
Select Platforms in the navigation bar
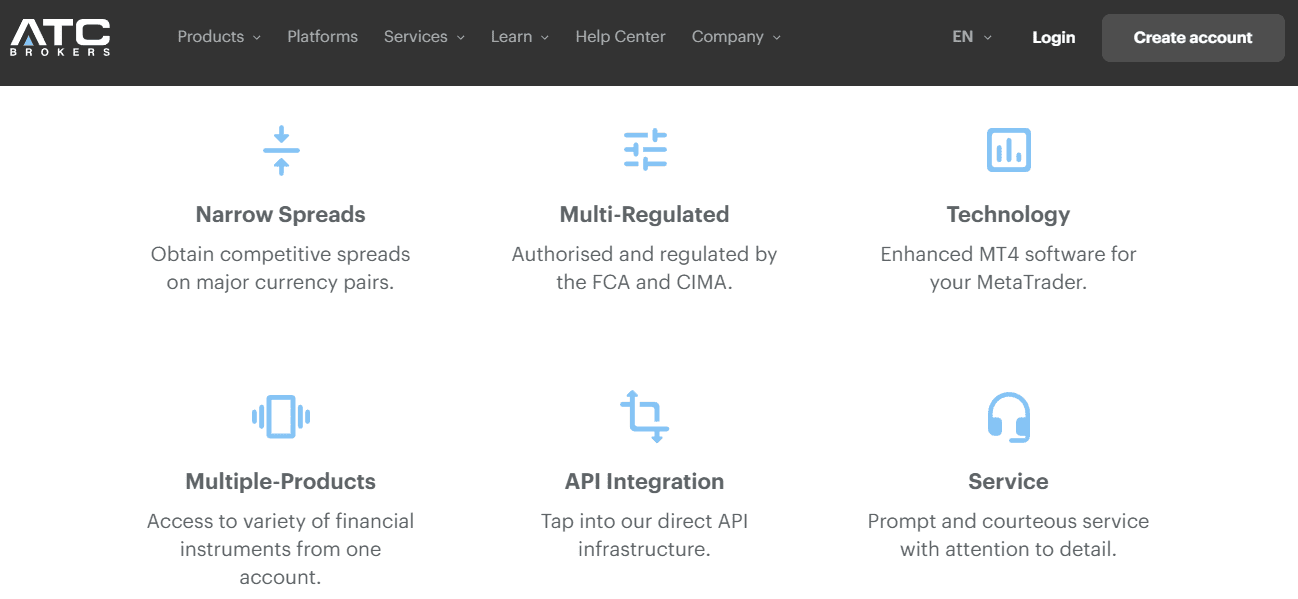pos(322,37)
